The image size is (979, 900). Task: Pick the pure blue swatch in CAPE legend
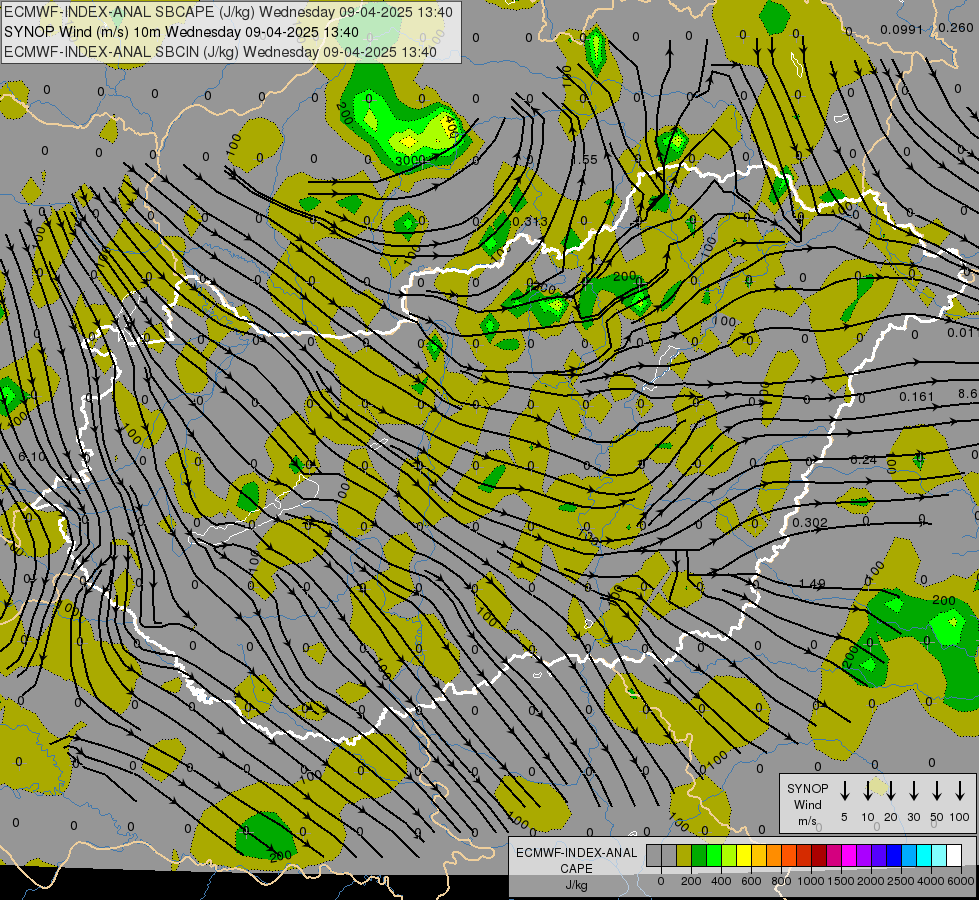tap(894, 856)
